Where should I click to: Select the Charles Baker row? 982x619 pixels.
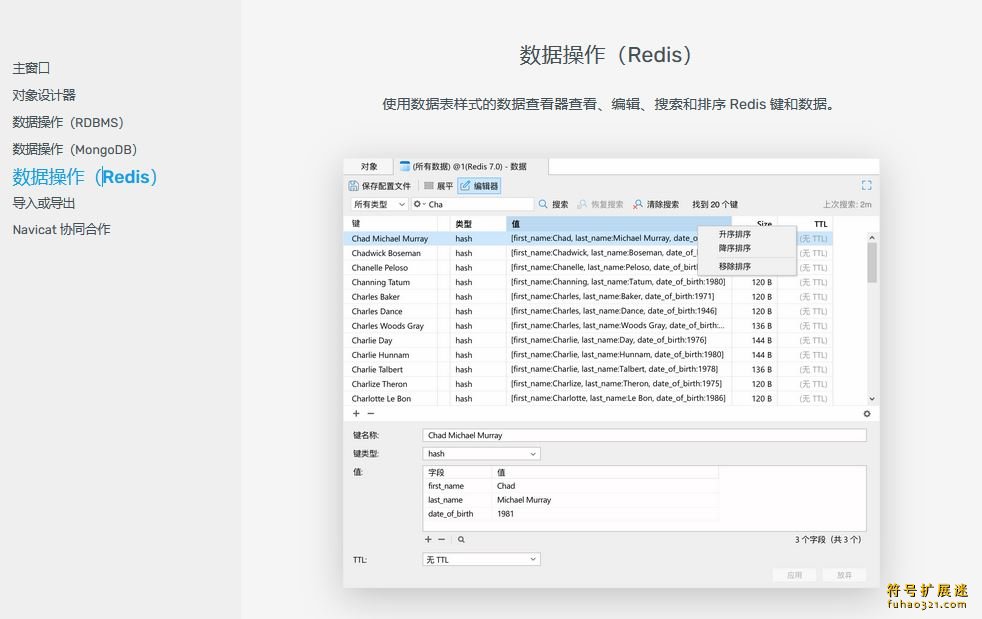[x=588, y=296]
